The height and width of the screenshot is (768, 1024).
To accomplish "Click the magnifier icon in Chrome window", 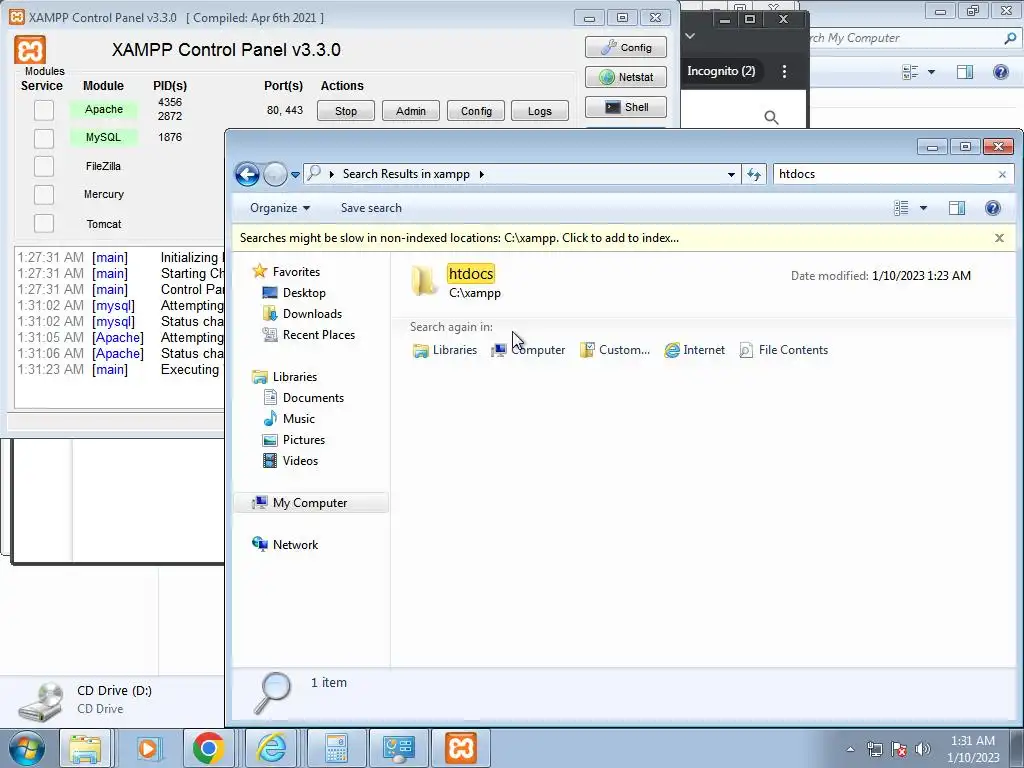I will pos(771,118).
